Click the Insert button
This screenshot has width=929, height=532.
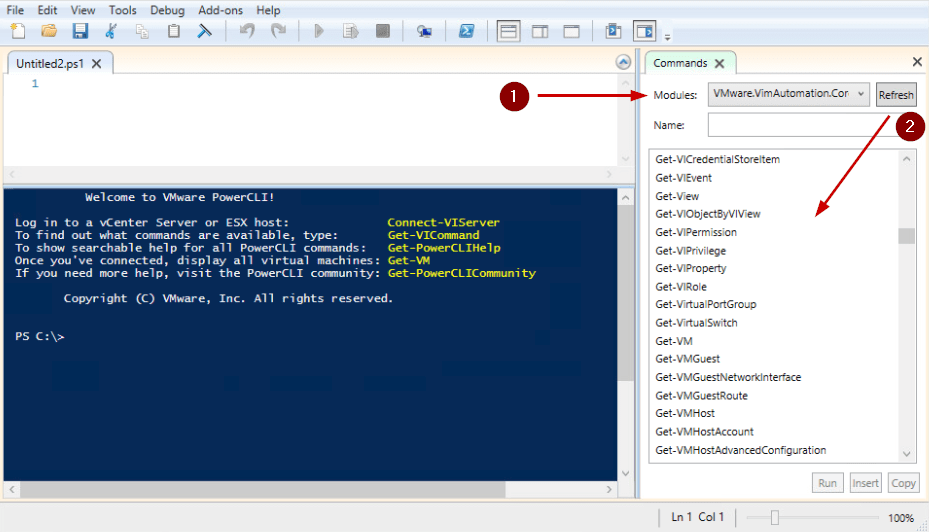(865, 483)
